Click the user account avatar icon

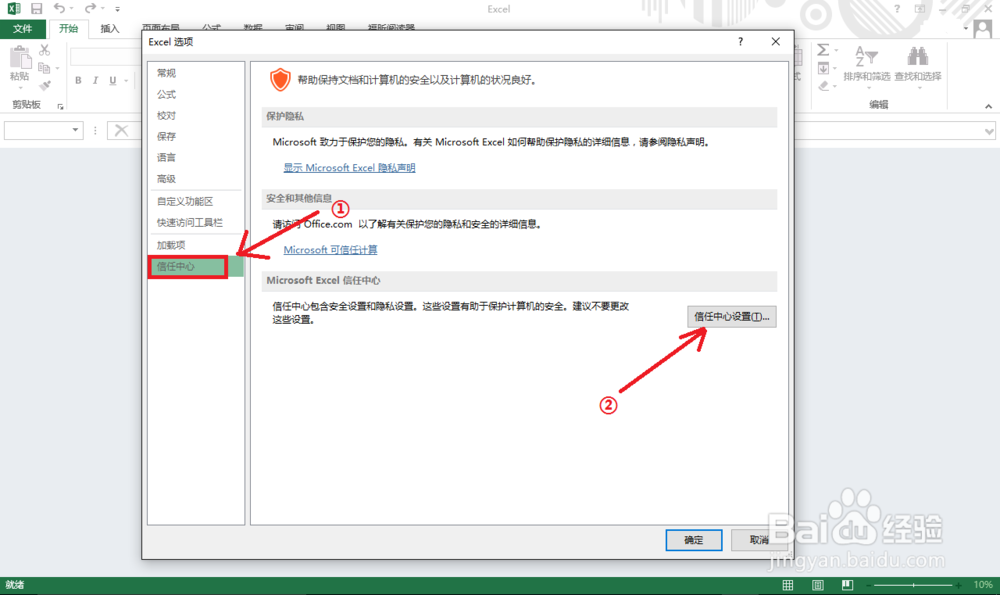[x=983, y=29]
